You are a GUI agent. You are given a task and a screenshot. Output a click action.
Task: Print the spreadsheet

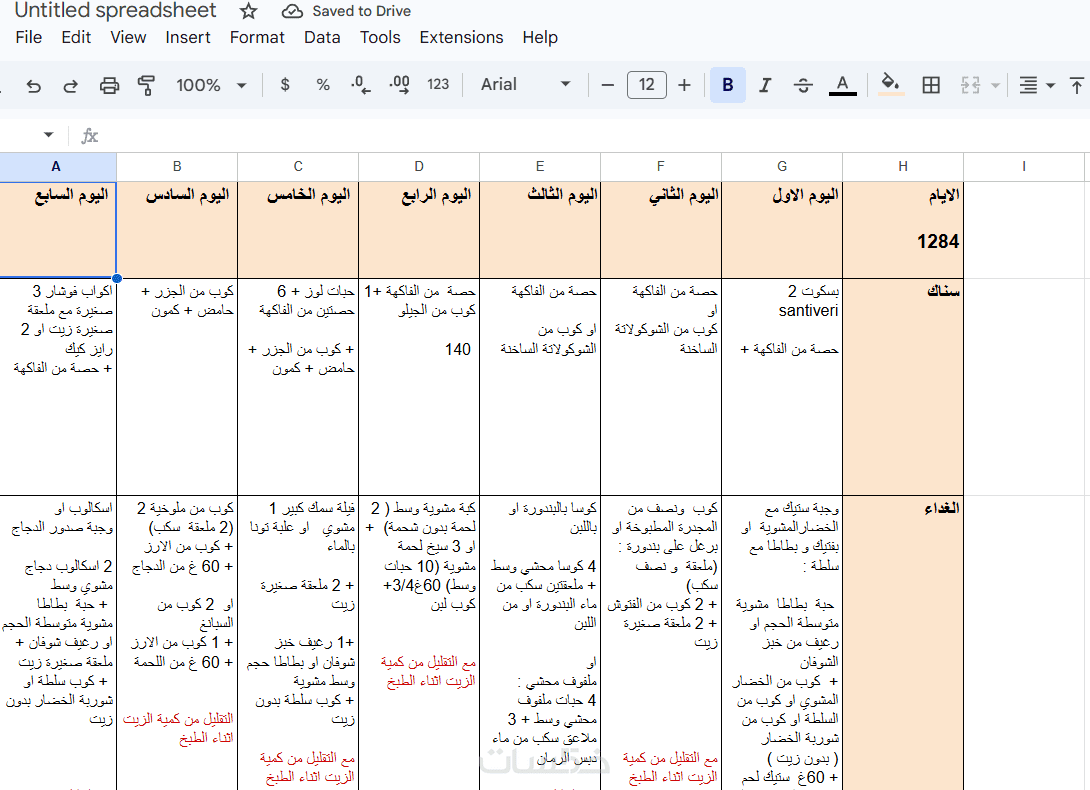pyautogui.click(x=109, y=86)
